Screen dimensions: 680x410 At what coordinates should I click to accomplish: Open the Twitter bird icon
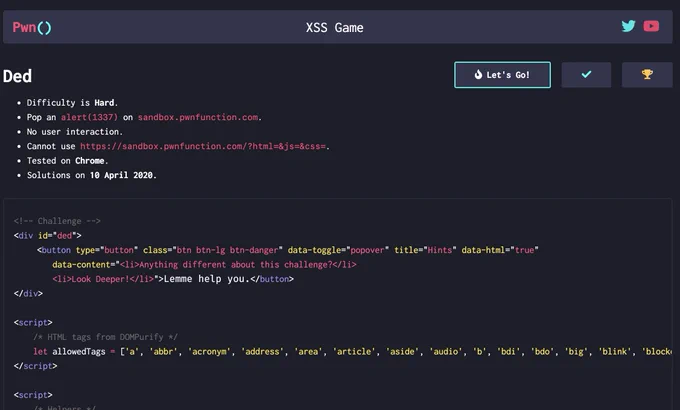[x=628, y=26]
